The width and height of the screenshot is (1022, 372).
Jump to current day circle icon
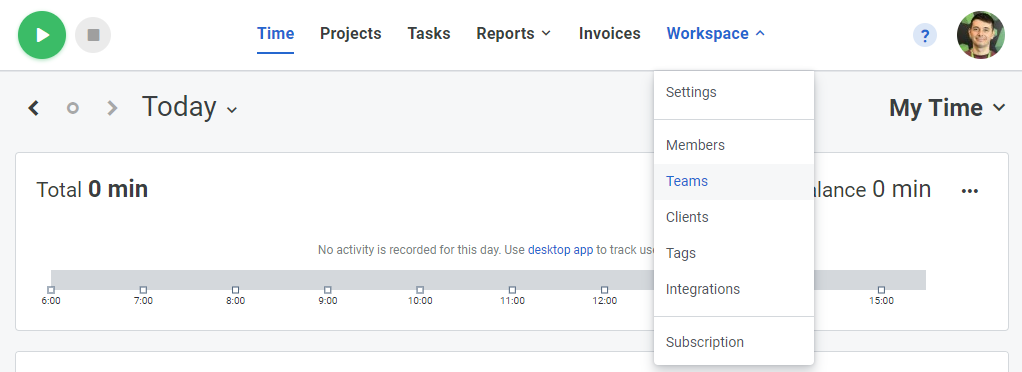73,107
